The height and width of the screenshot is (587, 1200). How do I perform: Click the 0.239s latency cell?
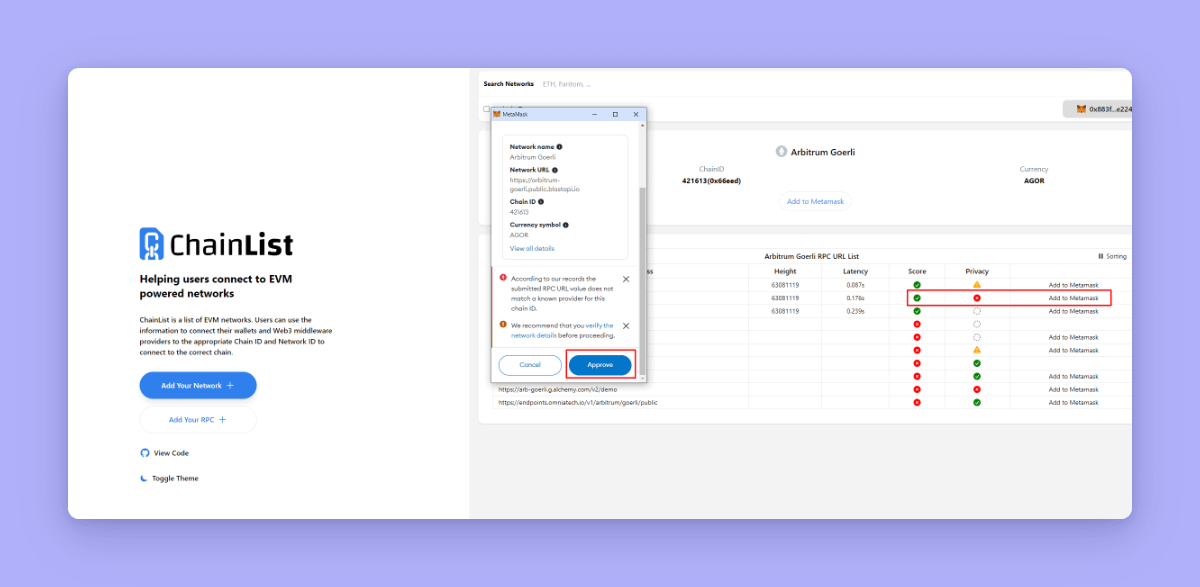pos(856,311)
